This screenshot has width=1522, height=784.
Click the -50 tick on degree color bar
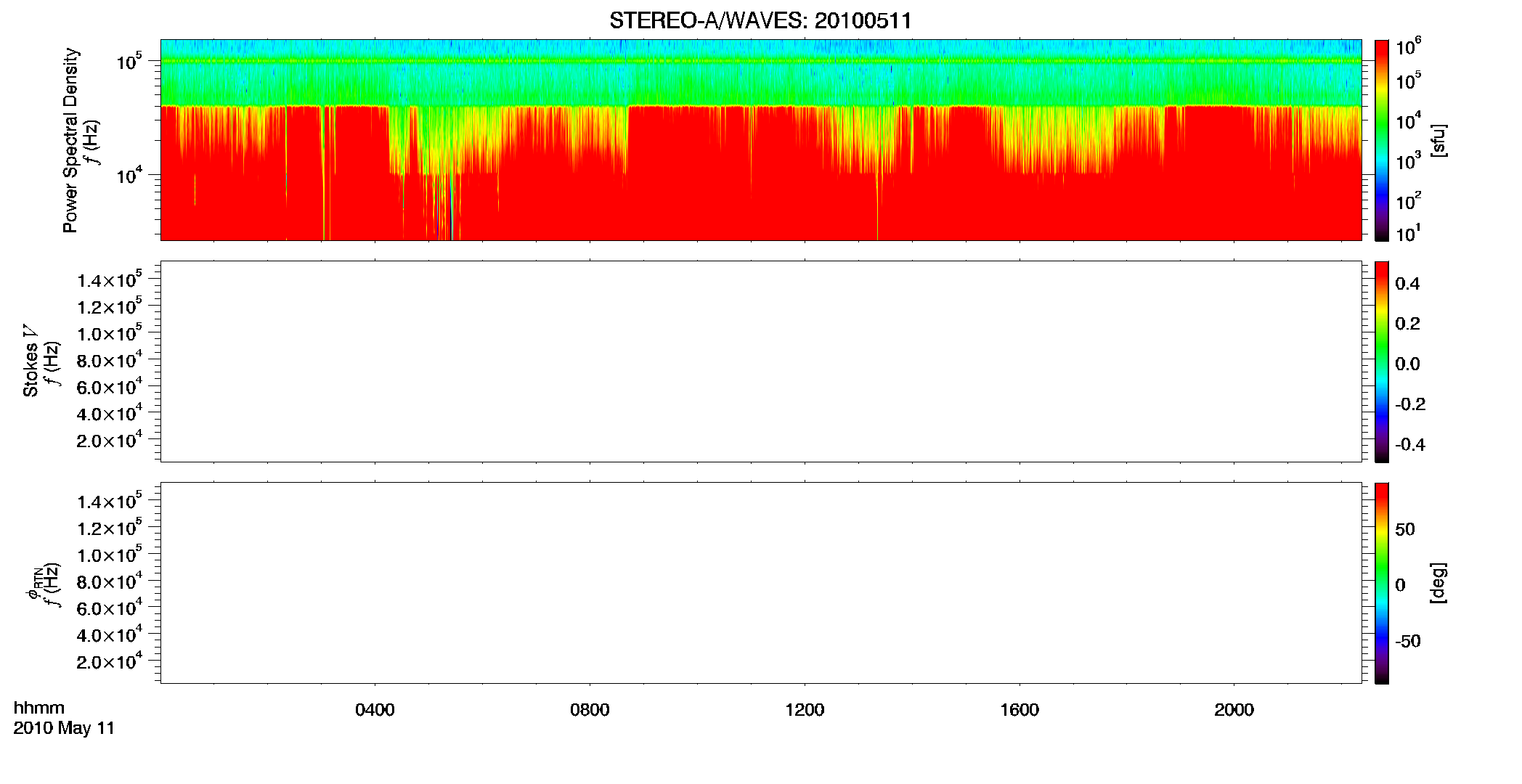click(1408, 642)
